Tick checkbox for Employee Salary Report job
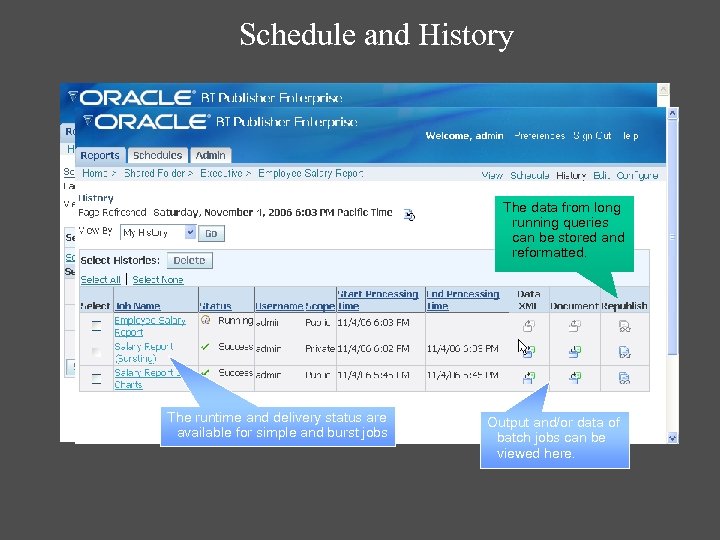The width and height of the screenshot is (720, 540). (96, 326)
